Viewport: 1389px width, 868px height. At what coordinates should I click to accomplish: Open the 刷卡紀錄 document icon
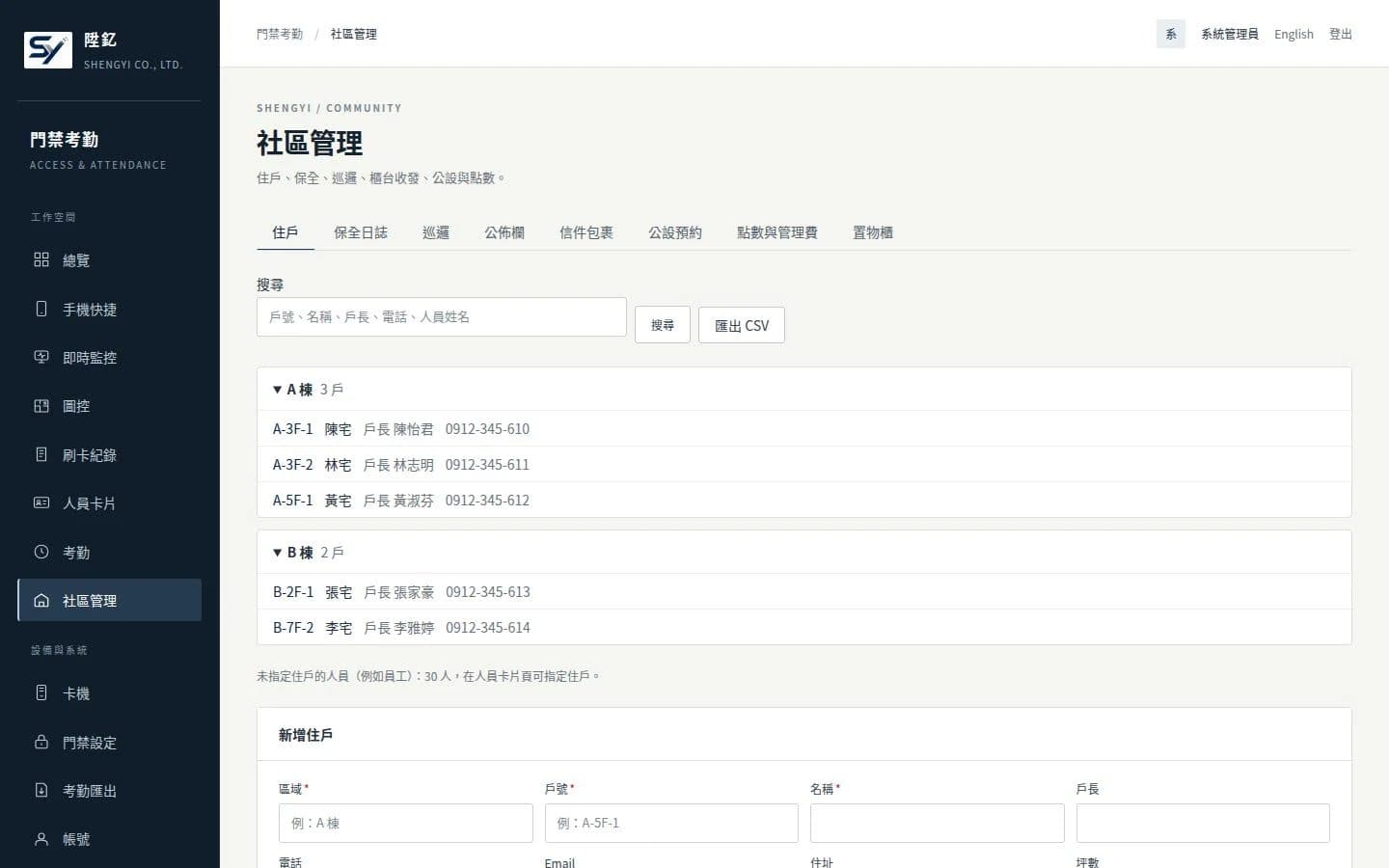(x=41, y=454)
